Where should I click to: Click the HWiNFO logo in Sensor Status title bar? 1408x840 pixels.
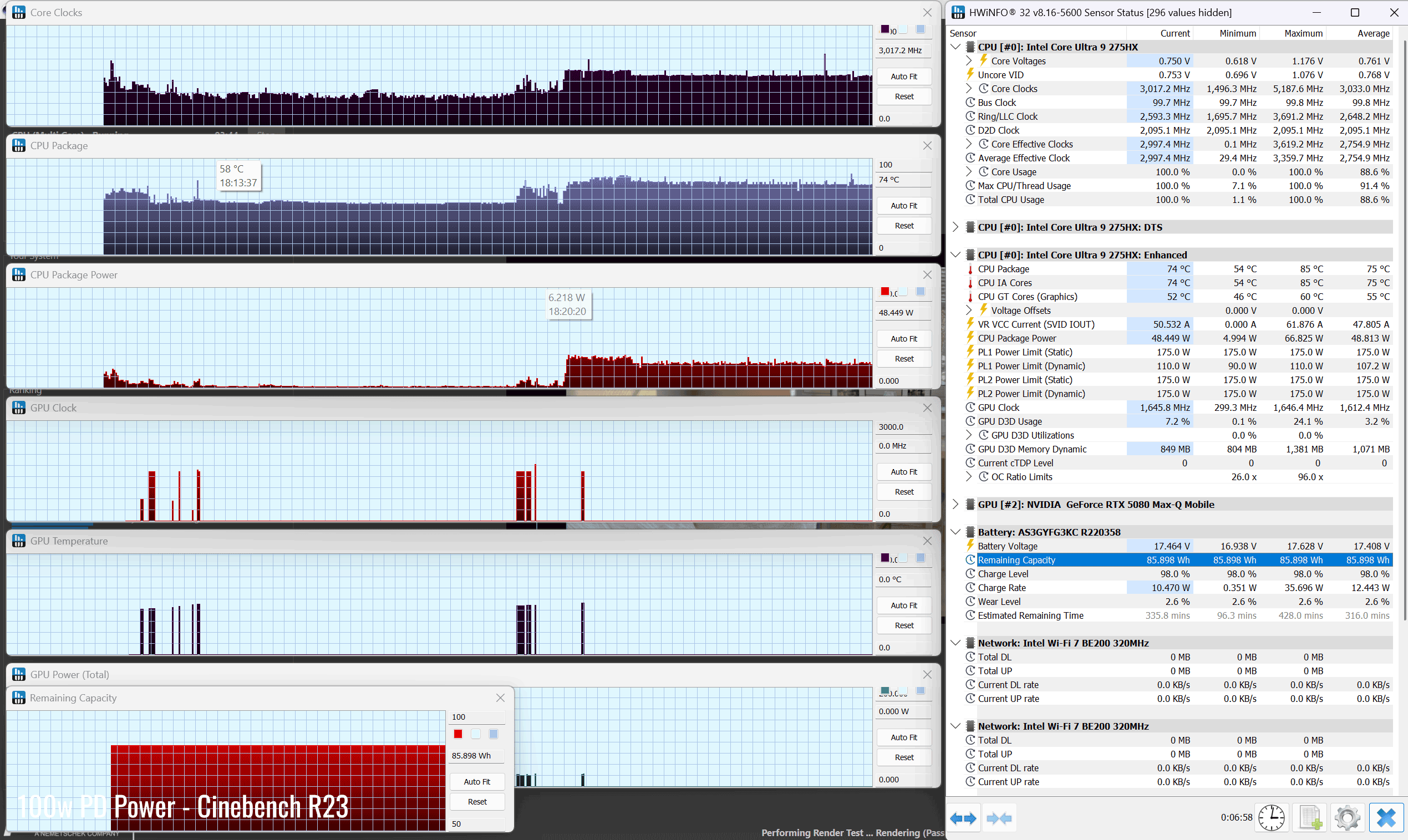[x=958, y=12]
